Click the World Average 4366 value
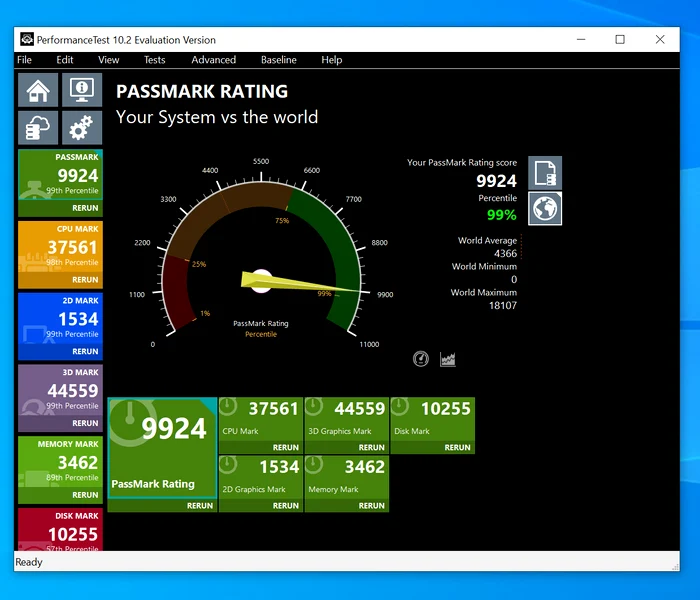Screen dimensions: 700x600 click(x=505, y=254)
